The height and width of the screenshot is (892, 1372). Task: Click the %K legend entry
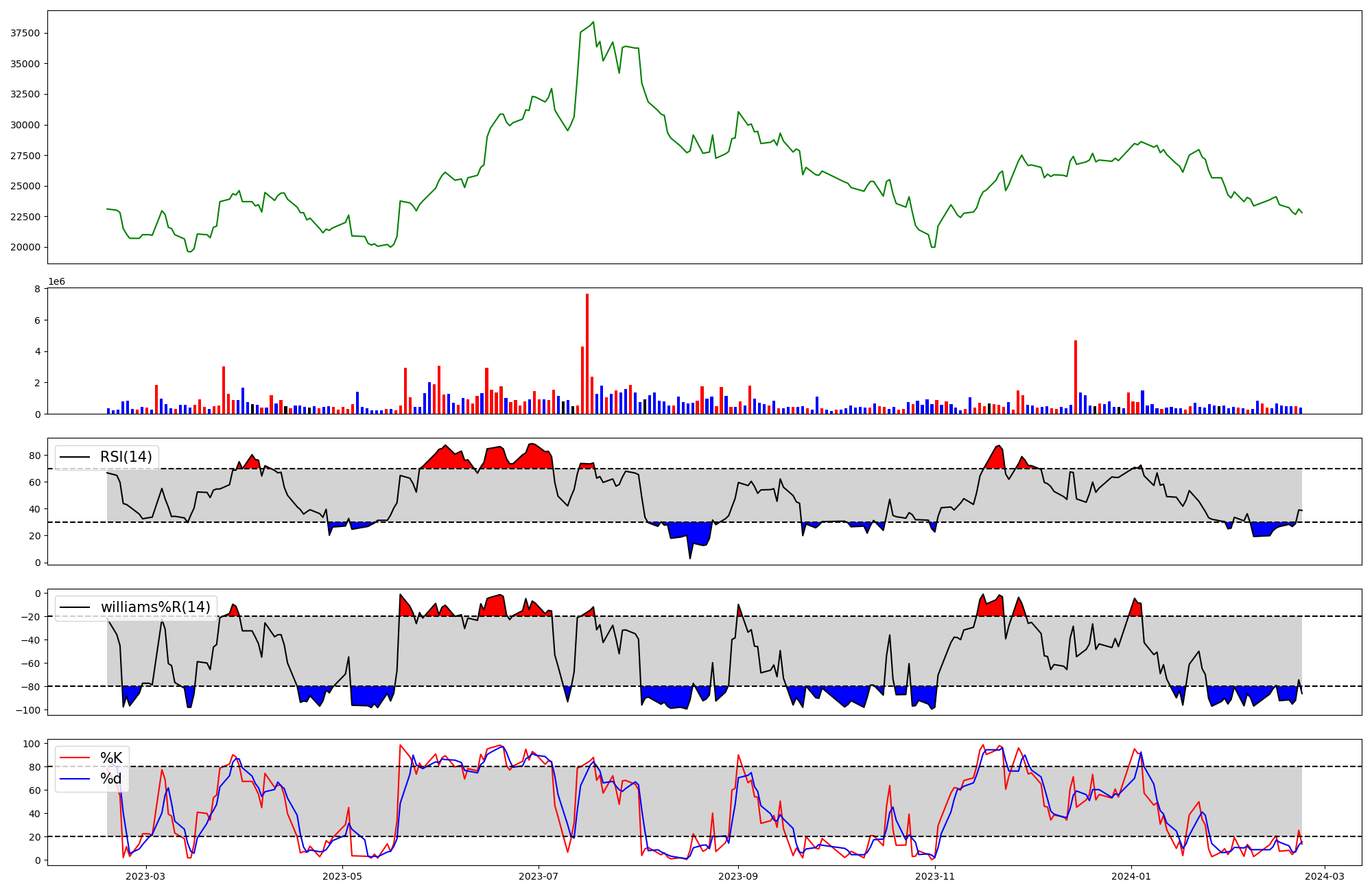click(x=111, y=758)
